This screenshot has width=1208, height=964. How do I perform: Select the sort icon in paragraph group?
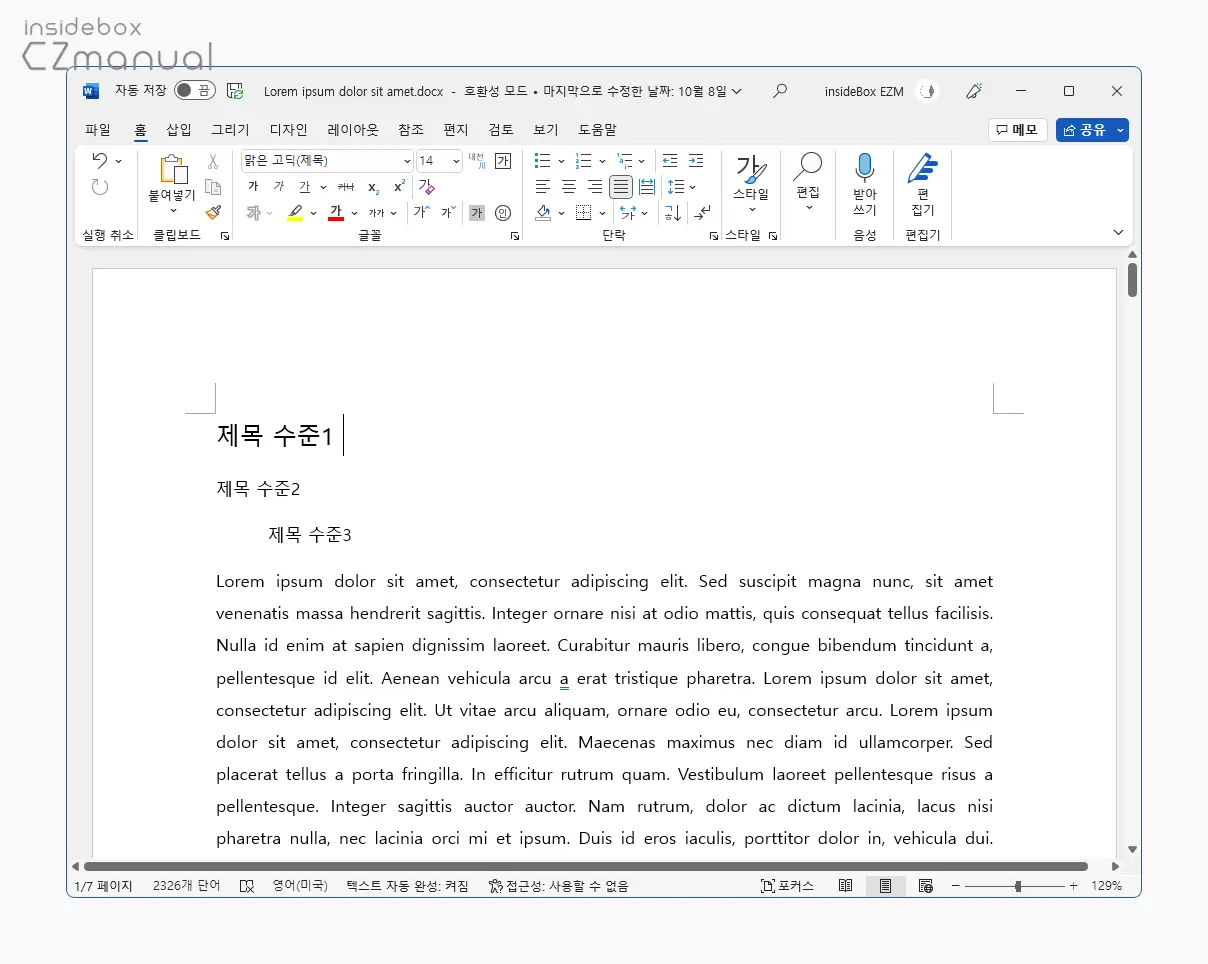coord(672,212)
